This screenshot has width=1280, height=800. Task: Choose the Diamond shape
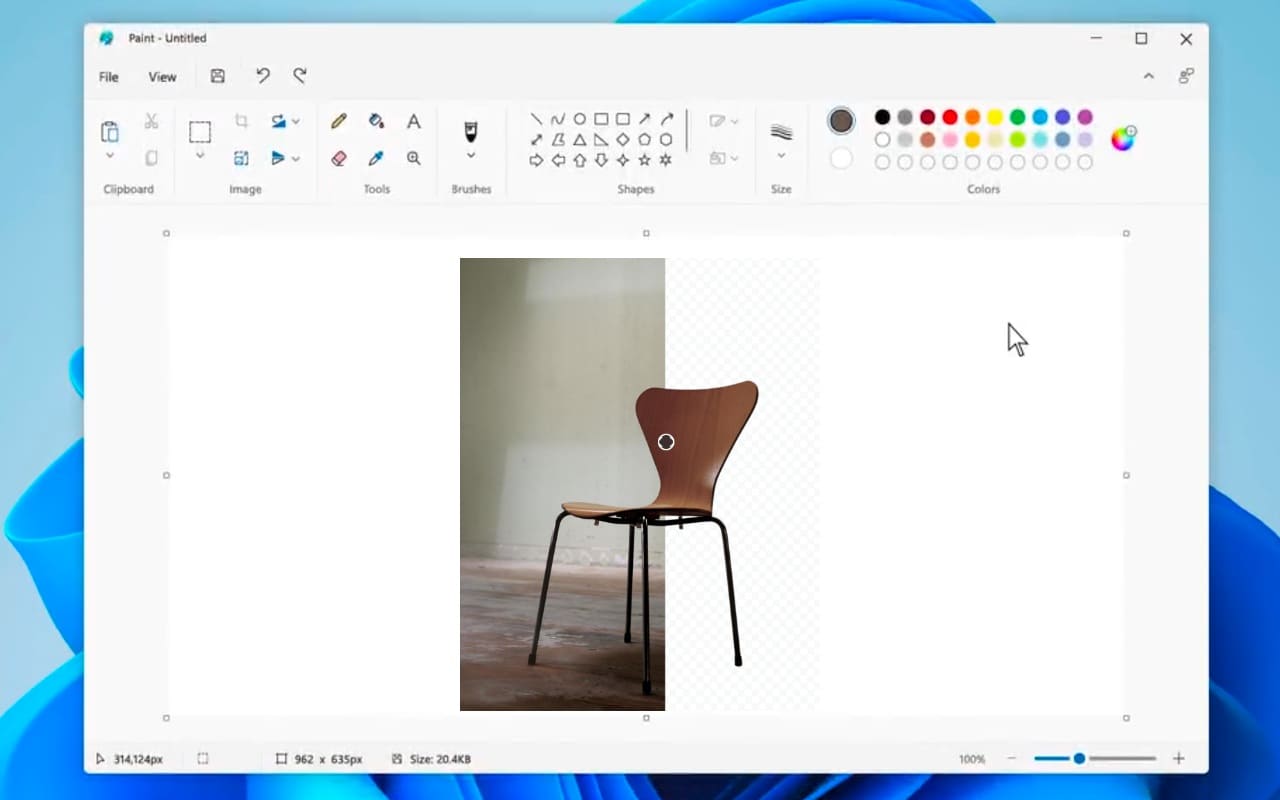pyautogui.click(x=622, y=140)
